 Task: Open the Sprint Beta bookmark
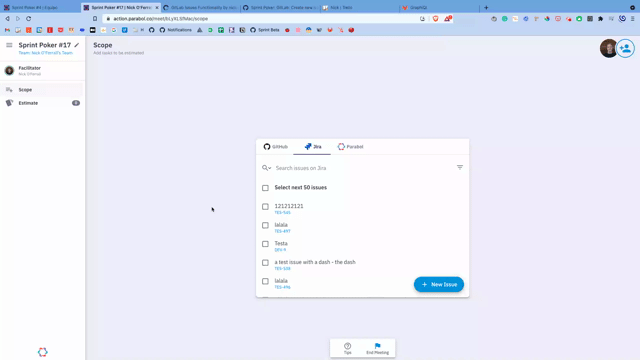pyautogui.click(x=265, y=30)
